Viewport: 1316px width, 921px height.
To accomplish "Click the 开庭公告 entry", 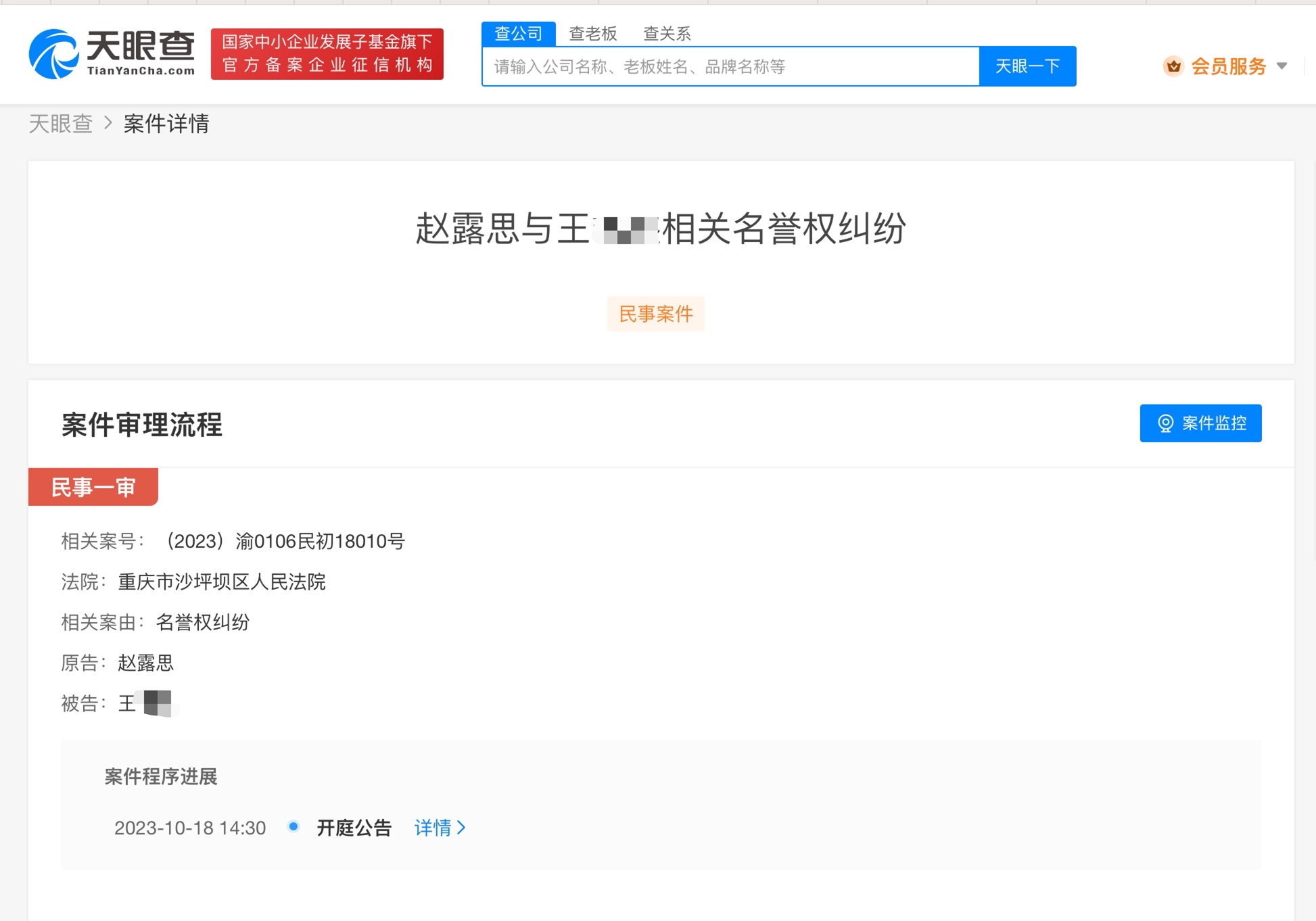I will 354,828.
